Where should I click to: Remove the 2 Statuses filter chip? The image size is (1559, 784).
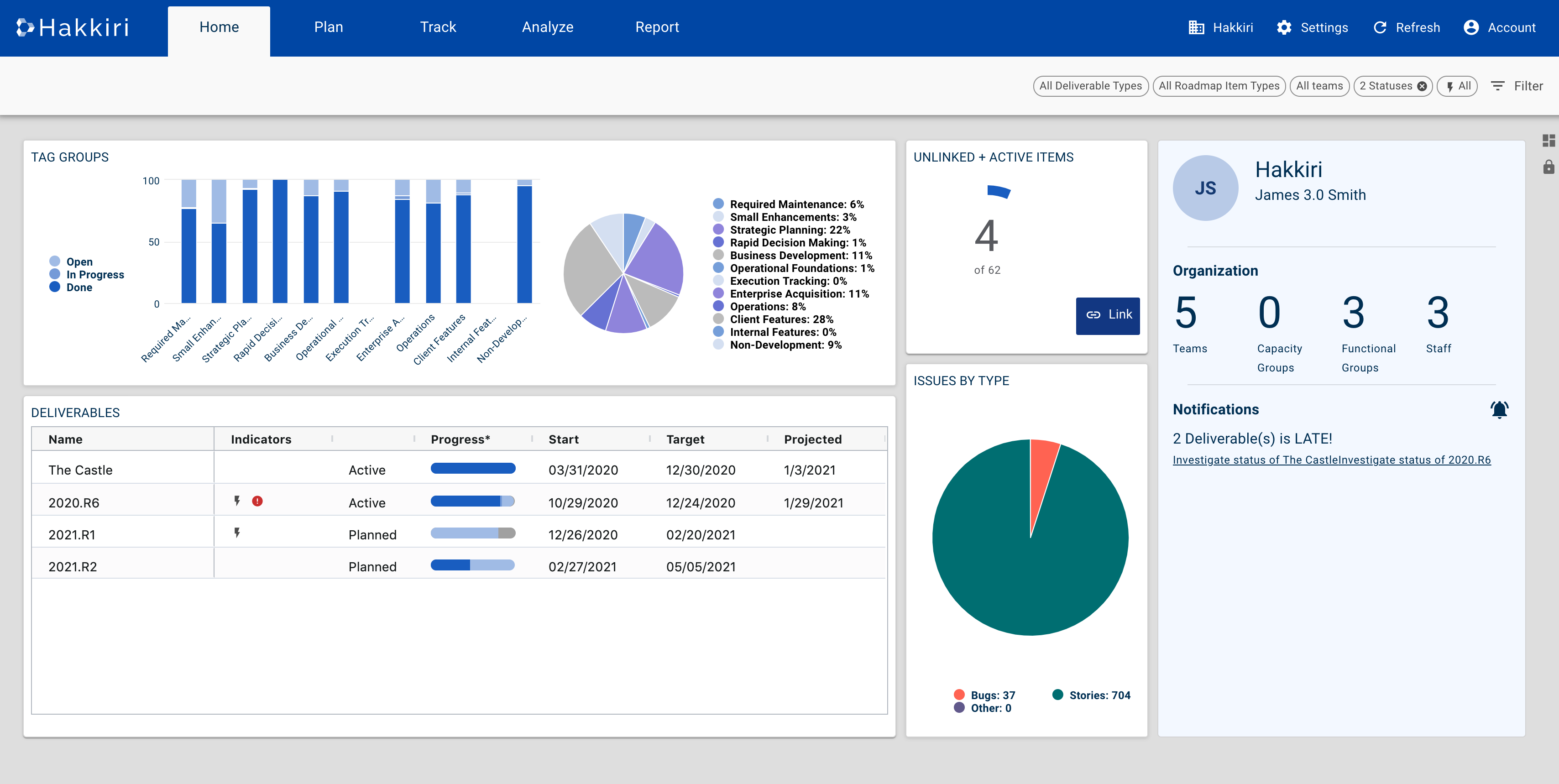point(1422,87)
